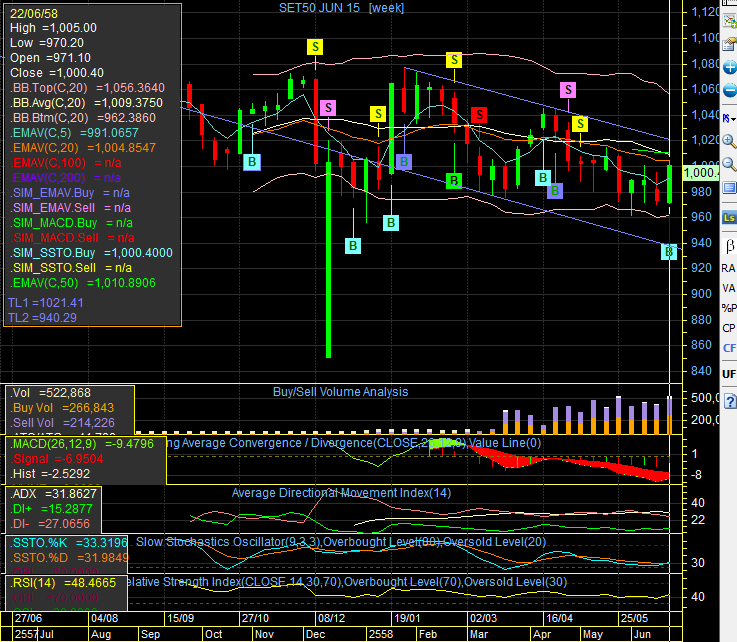The width and height of the screenshot is (737, 642).
Task: Click the cyan B marker at the trendline end
Action: (669, 252)
